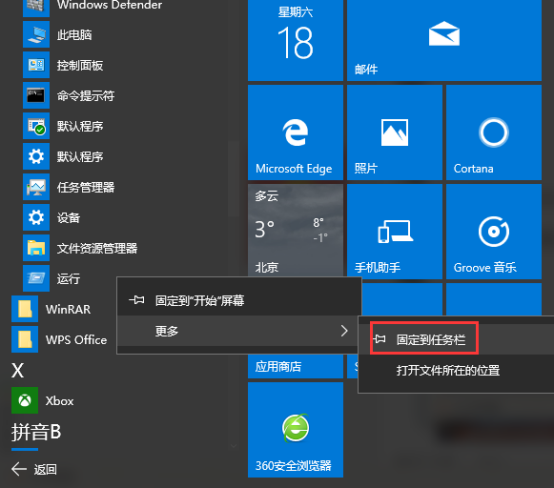554x488 pixels.
Task: Open the 邮件 mail tile
Action: pos(444,40)
